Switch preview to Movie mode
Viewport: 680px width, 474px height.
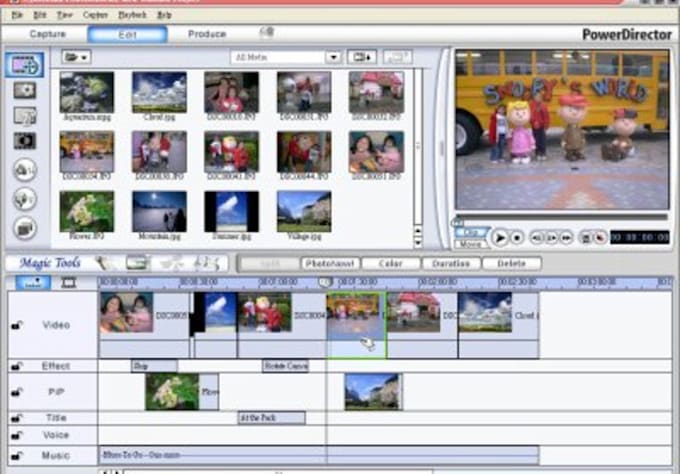pyautogui.click(x=471, y=244)
